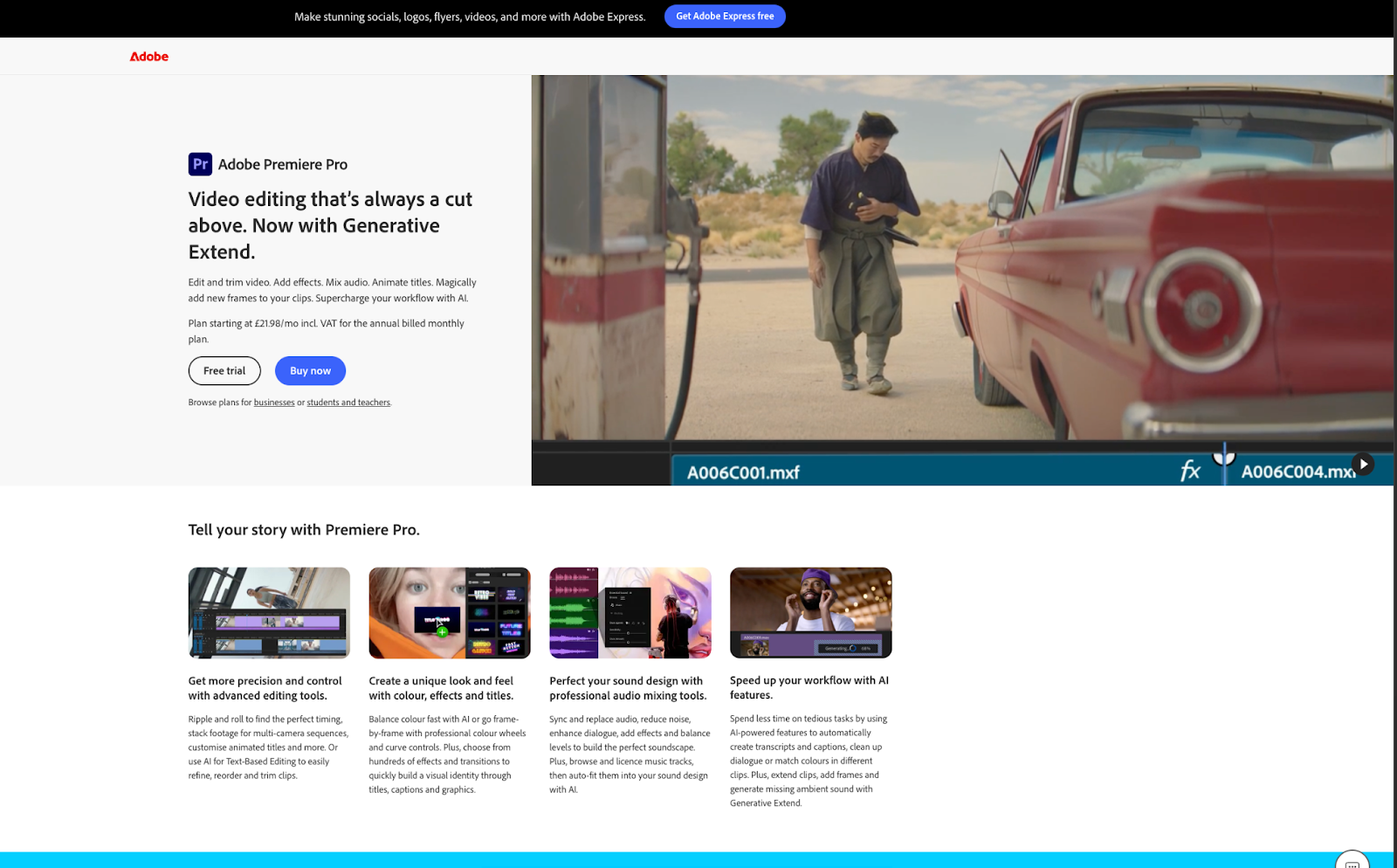This screenshot has height=868, width=1397.
Task: Click the fx badge on video timeline
Action: [x=1190, y=472]
